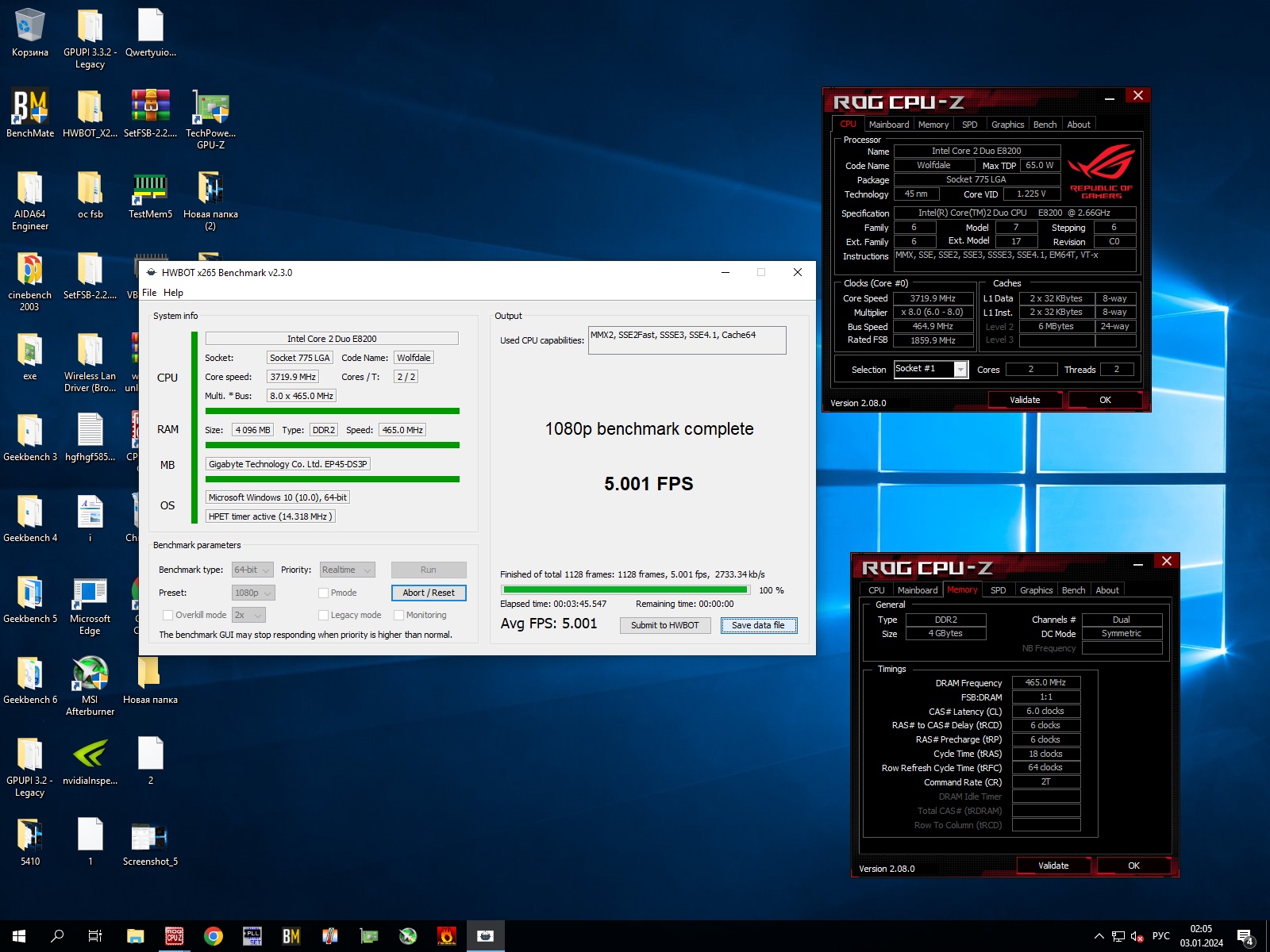Click Validate in the lower CPU-Z window

(1053, 866)
